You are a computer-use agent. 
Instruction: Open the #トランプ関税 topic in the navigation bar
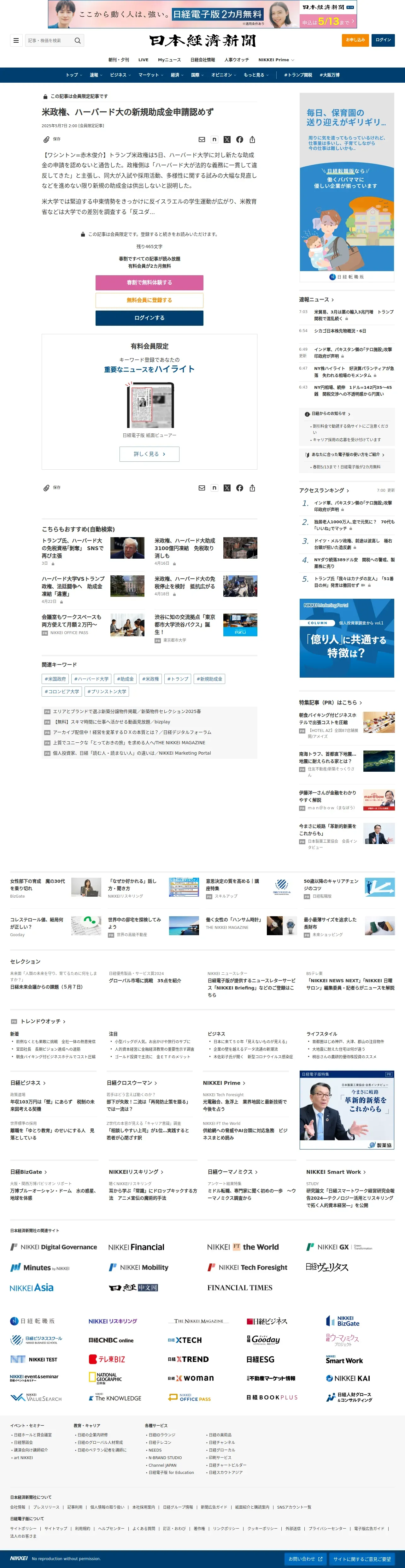tap(298, 75)
